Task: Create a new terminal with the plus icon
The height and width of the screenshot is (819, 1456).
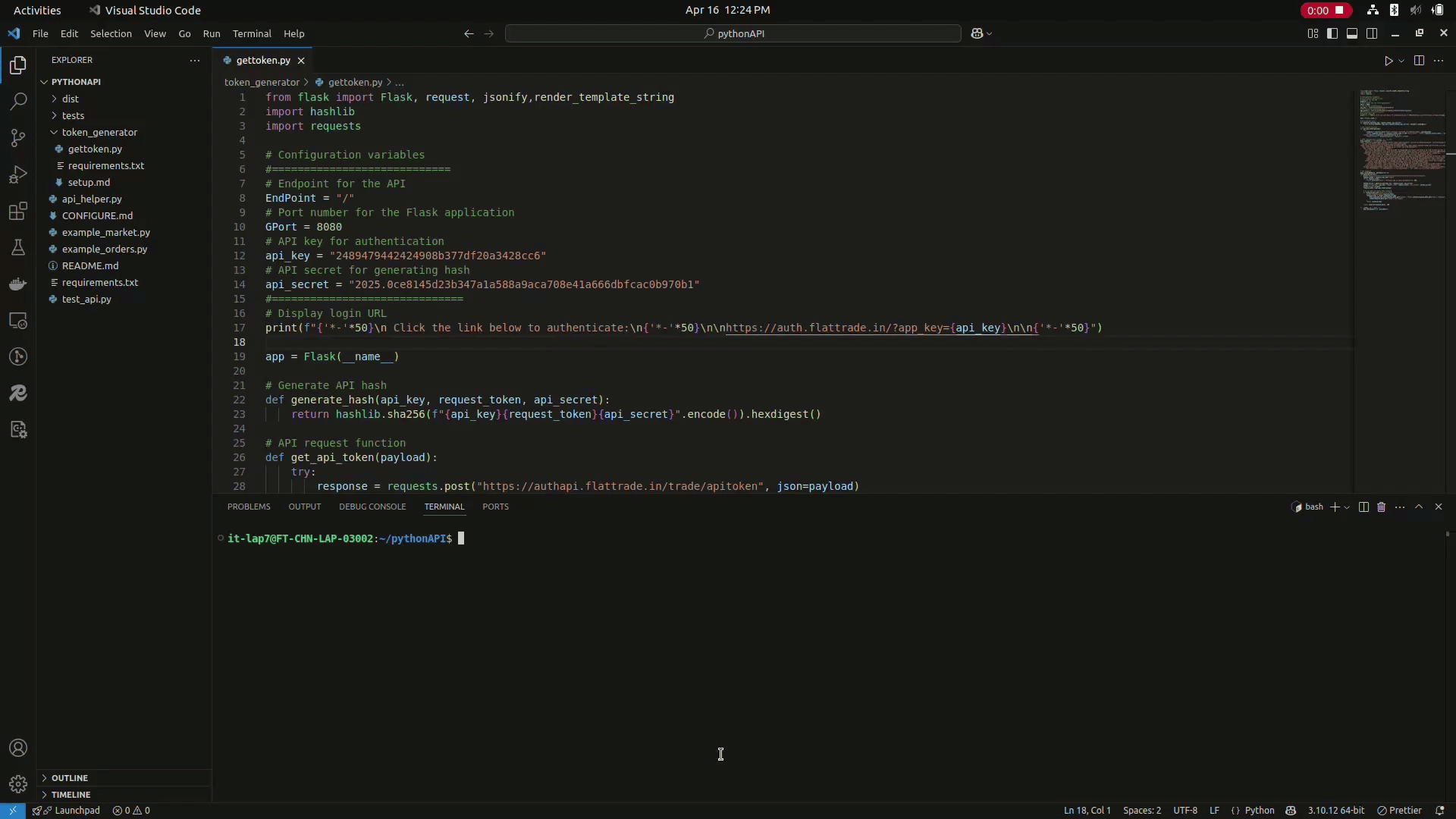Action: coord(1335,507)
